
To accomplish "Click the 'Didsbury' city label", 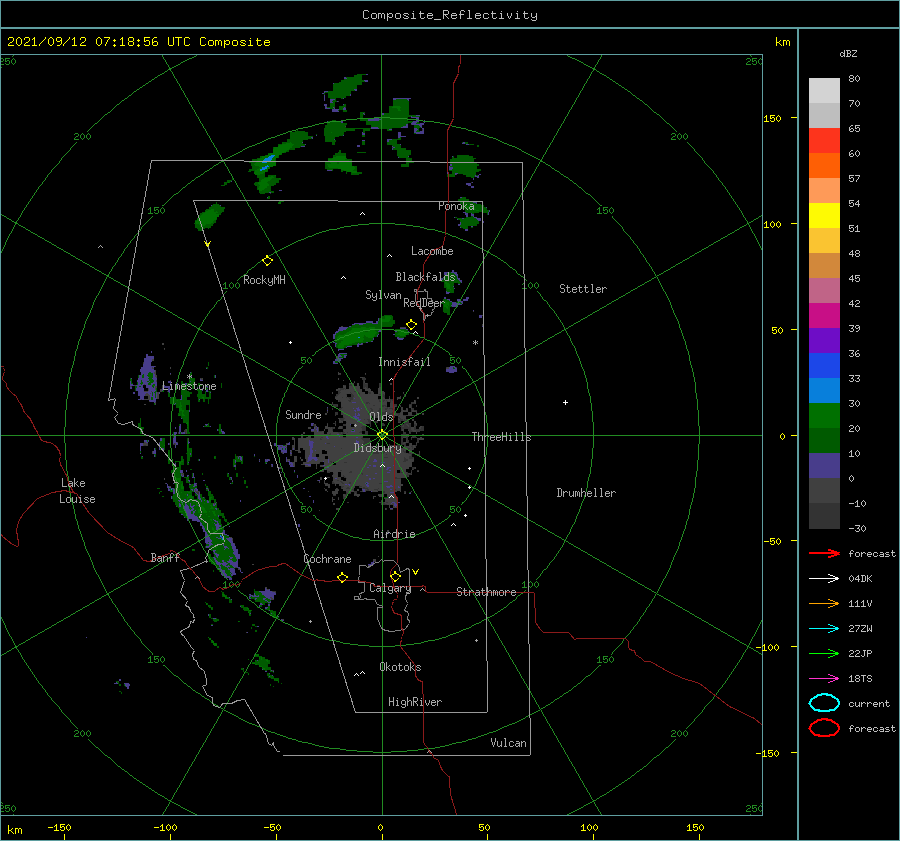I will pyautogui.click(x=377, y=448).
